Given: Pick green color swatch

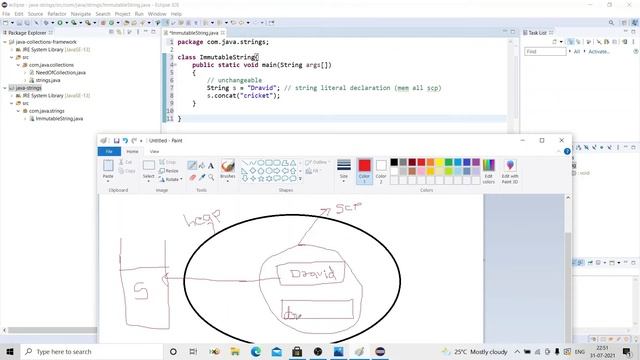Looking at the screenshot, I should click(x=448, y=162).
